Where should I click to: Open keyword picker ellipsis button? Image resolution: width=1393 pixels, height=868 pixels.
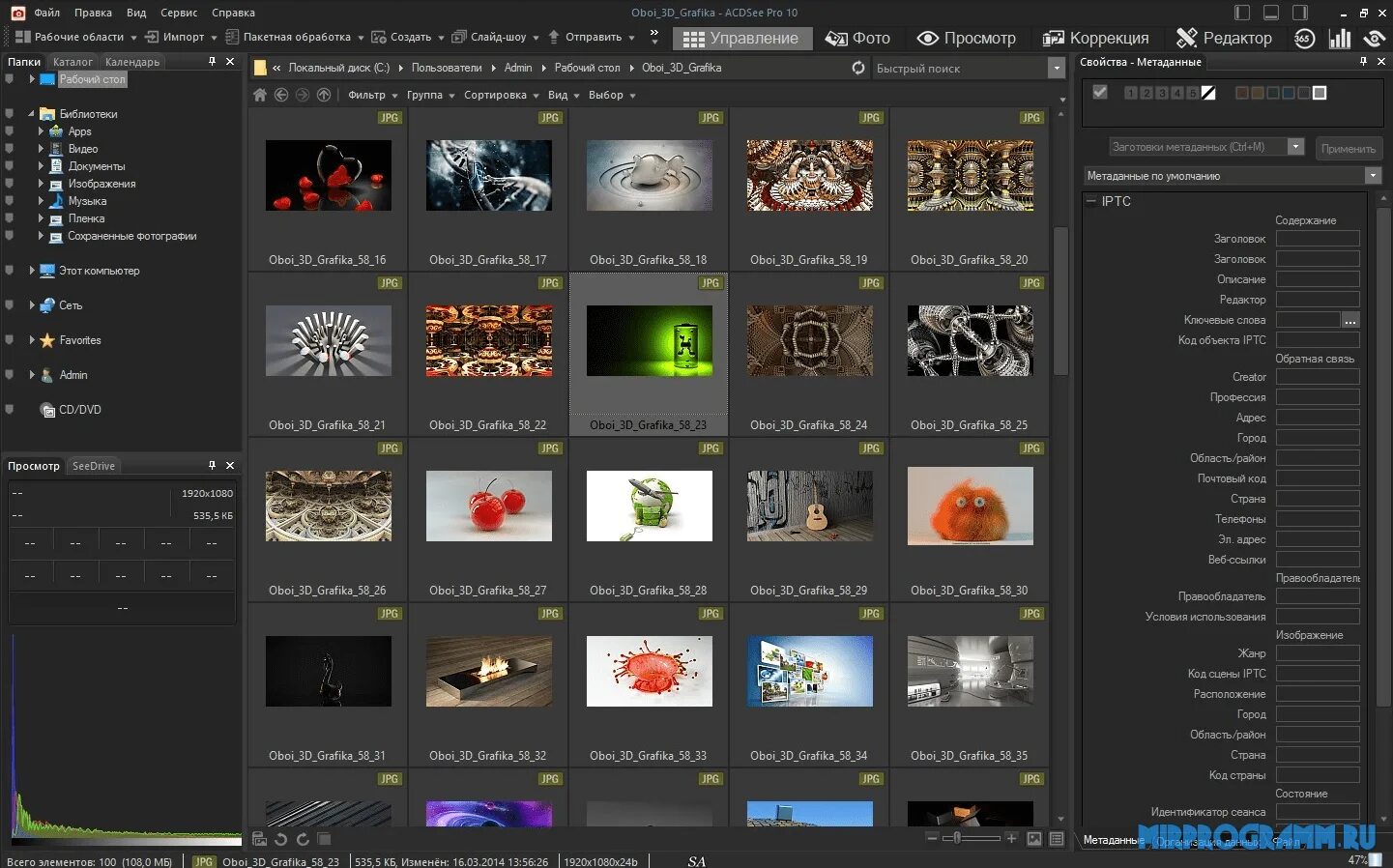(x=1350, y=320)
